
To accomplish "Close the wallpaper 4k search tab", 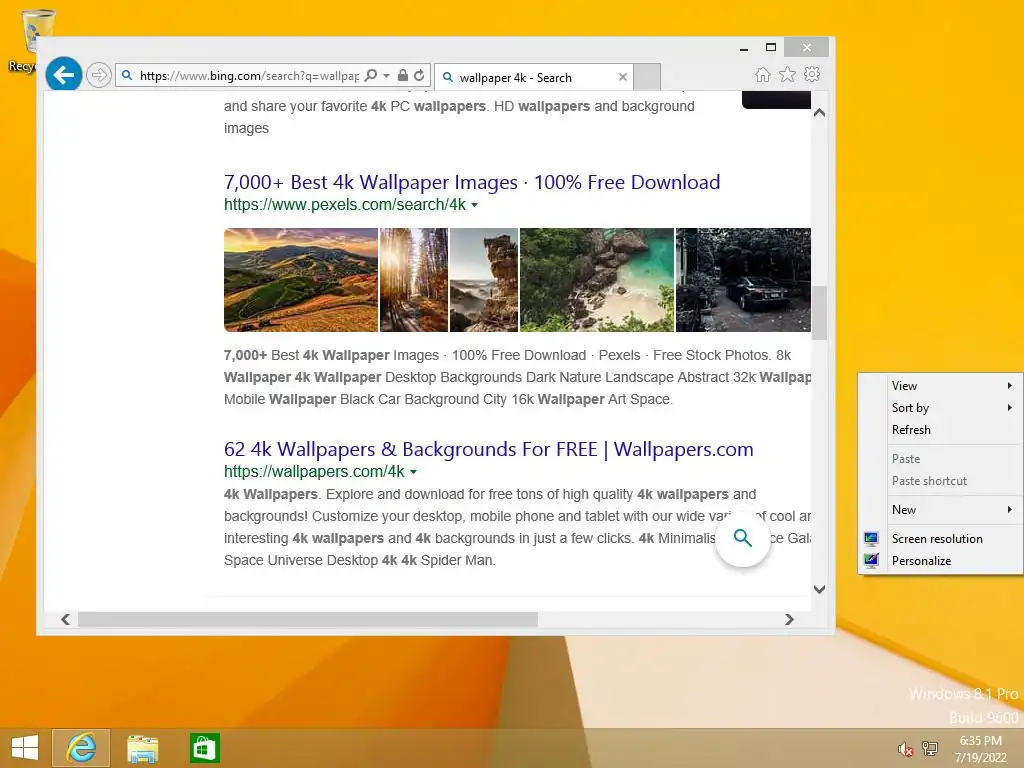I will (622, 77).
